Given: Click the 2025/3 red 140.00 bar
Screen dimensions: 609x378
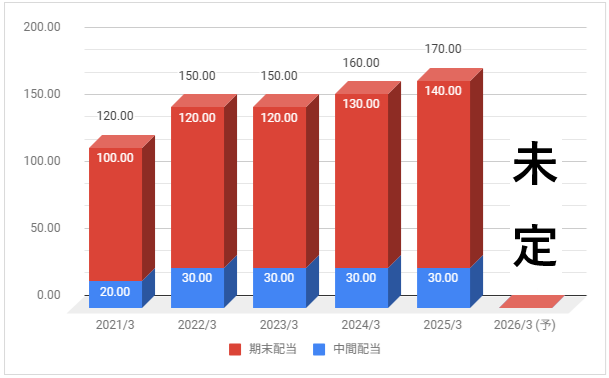Looking at the screenshot, I should tap(444, 174).
